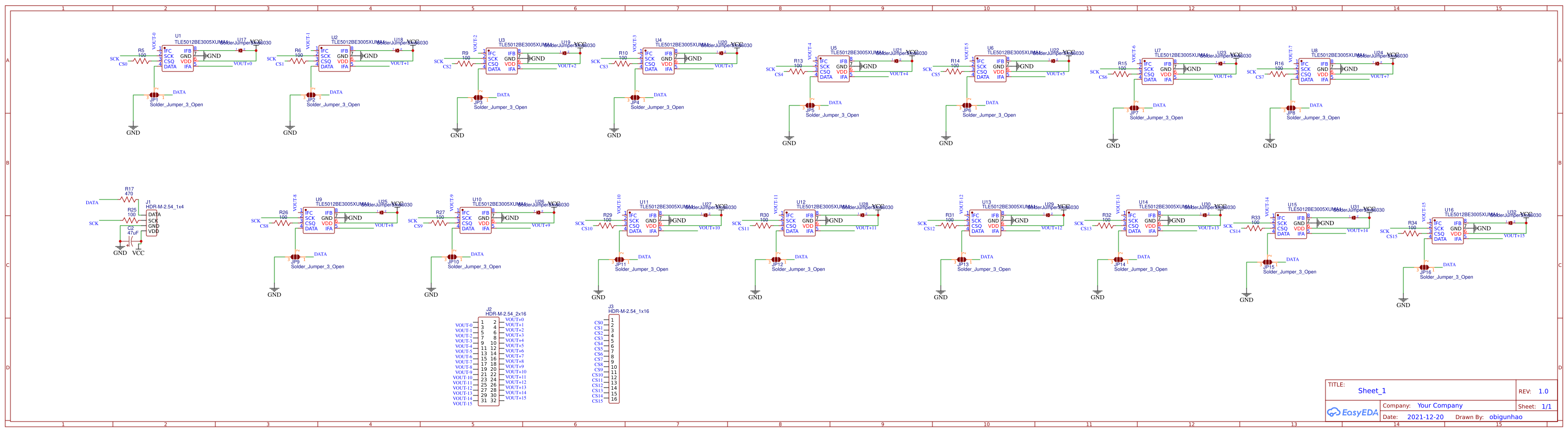Select the U1 TLE5012B chip symbol
The image size is (1568, 432).
coord(178,59)
